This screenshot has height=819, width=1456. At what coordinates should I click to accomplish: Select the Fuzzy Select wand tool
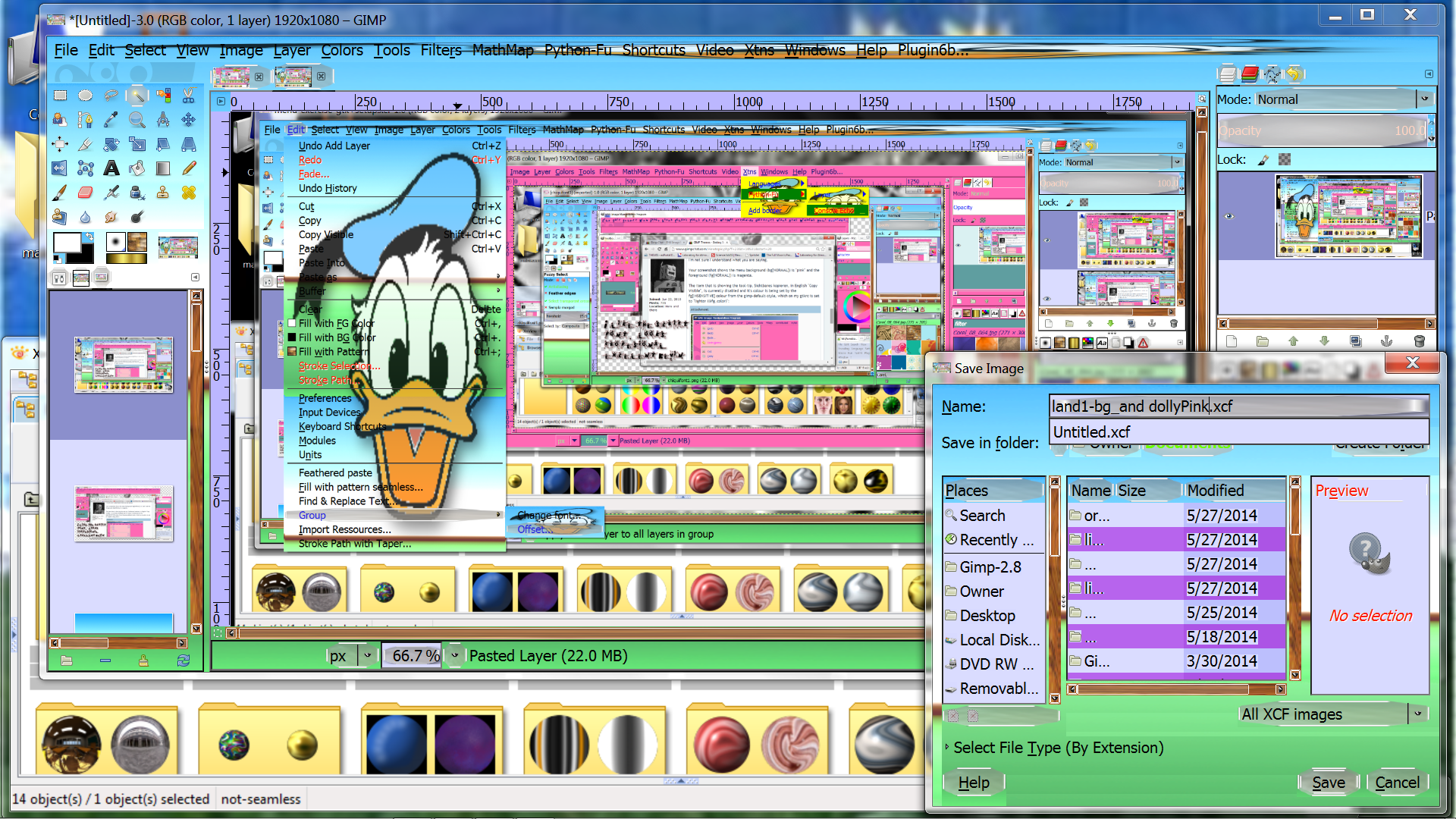[x=137, y=96]
